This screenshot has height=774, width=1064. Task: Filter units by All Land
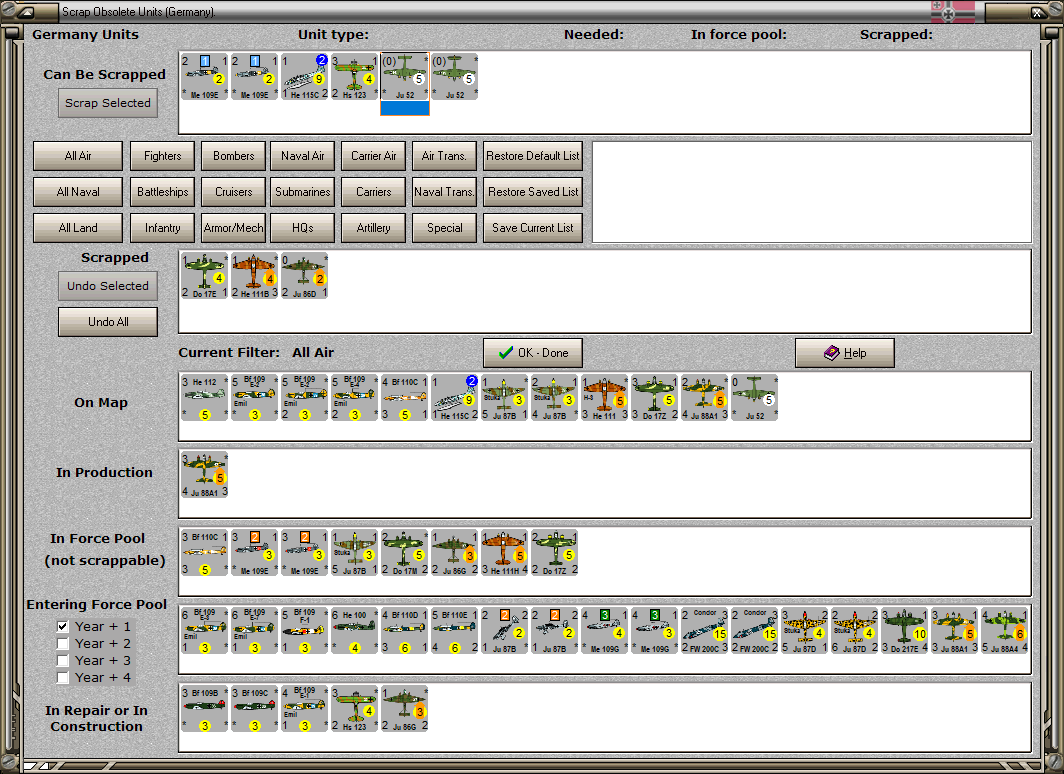tap(78, 228)
